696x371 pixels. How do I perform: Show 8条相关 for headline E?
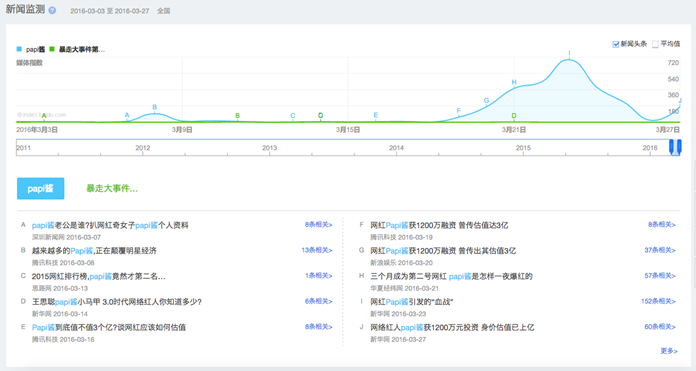(x=318, y=327)
